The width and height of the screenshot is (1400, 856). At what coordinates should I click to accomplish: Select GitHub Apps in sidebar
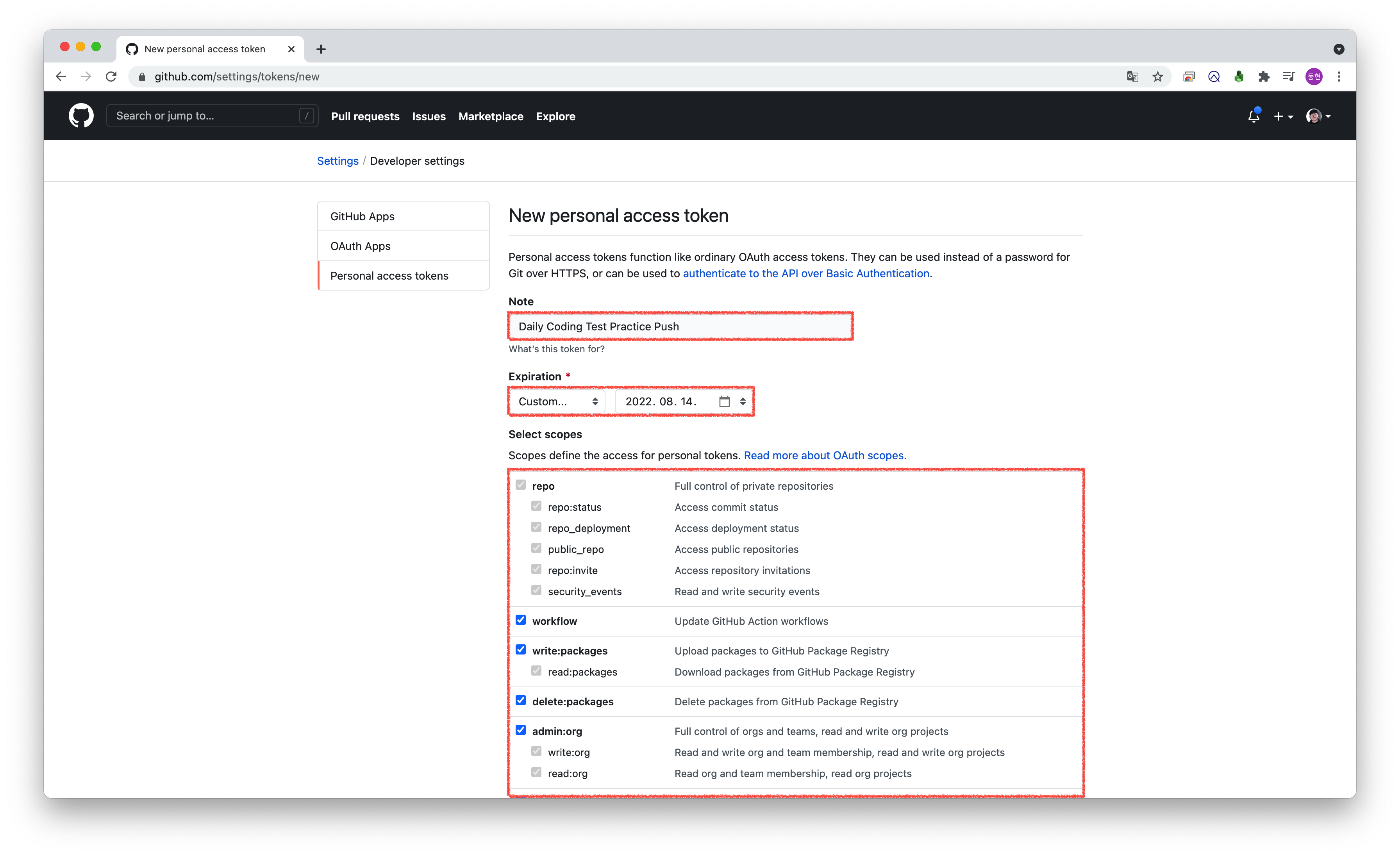[x=404, y=216]
